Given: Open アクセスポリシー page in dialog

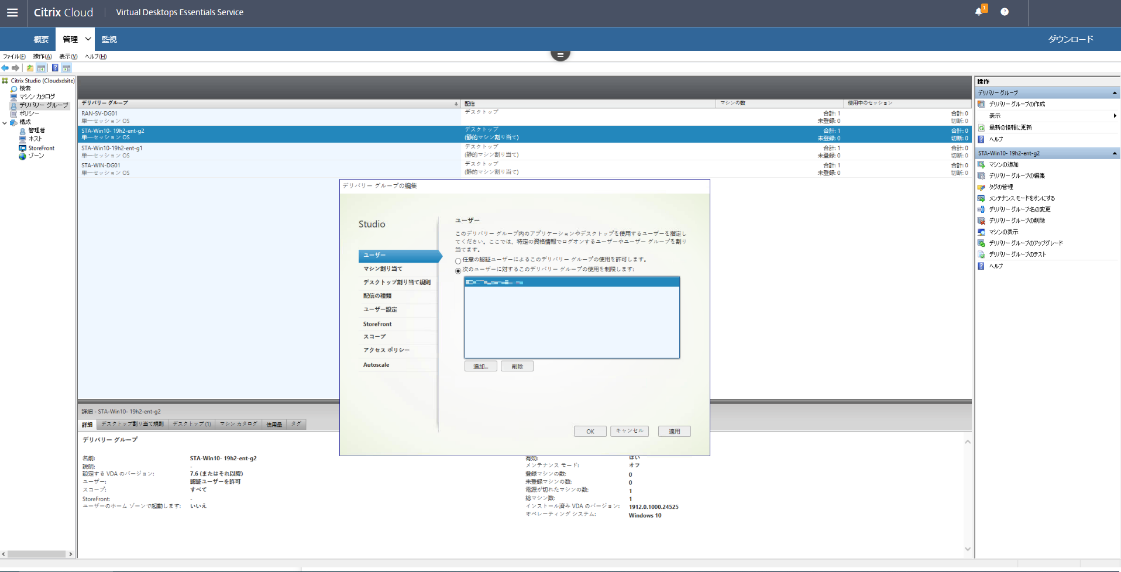Looking at the screenshot, I should (x=397, y=350).
